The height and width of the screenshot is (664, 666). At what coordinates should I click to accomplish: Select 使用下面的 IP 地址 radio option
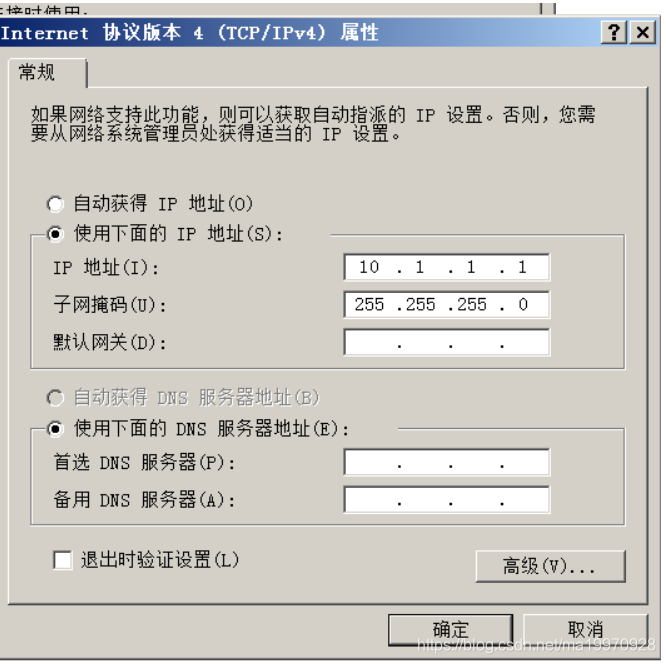point(55,234)
